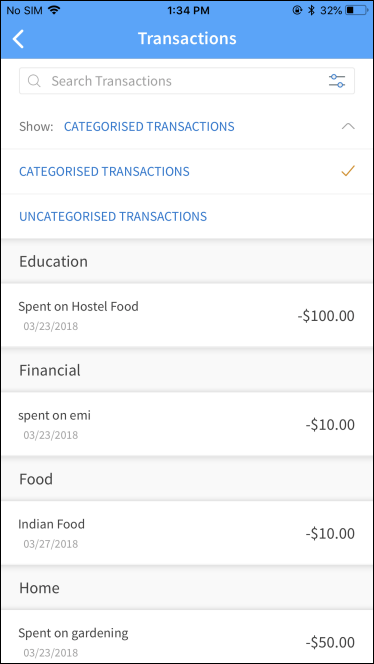Open the Show filter selected value
Screen dimensions: 374x664
pyautogui.click(x=149, y=126)
